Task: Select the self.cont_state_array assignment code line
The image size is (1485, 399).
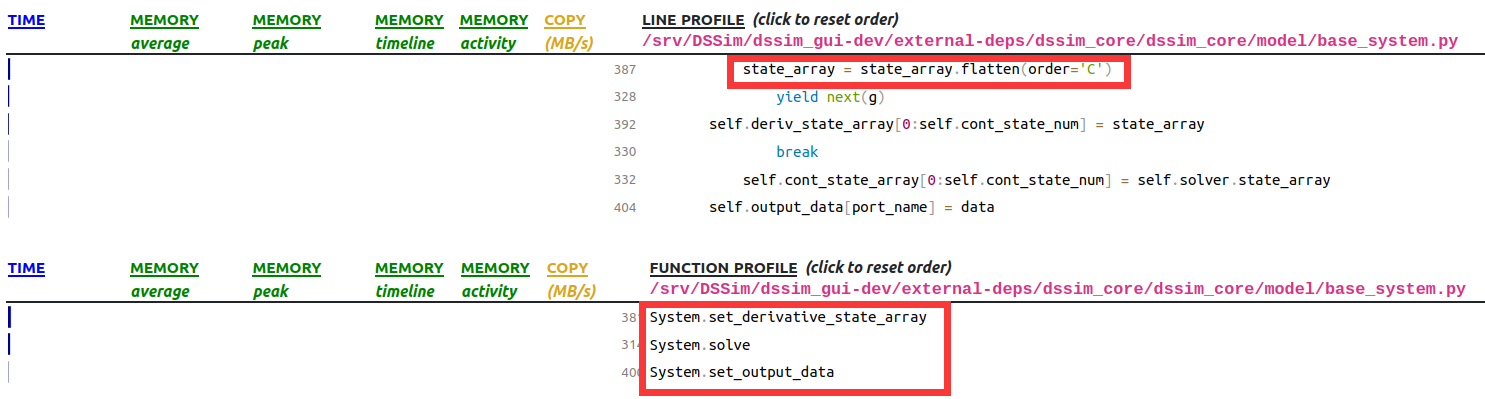Action: click(1037, 180)
